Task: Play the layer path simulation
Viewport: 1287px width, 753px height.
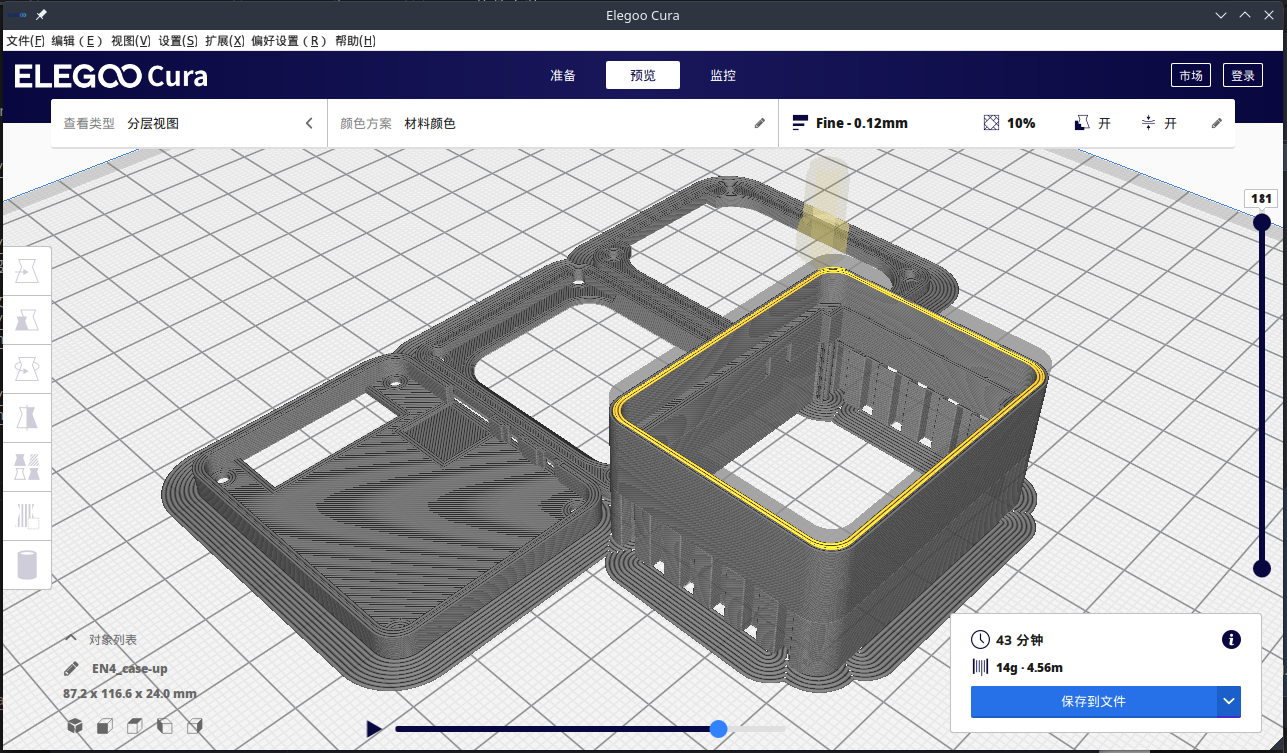Action: pos(374,729)
